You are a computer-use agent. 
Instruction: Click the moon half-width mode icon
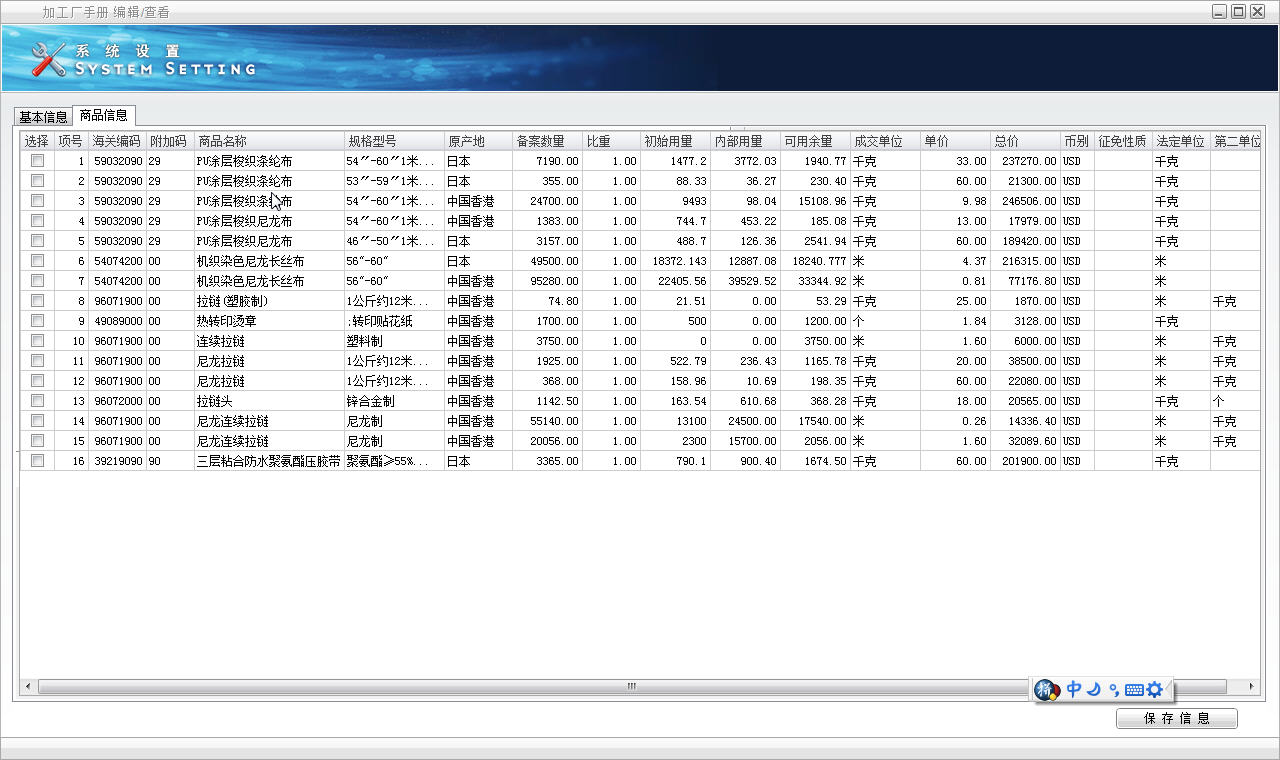tap(1094, 689)
